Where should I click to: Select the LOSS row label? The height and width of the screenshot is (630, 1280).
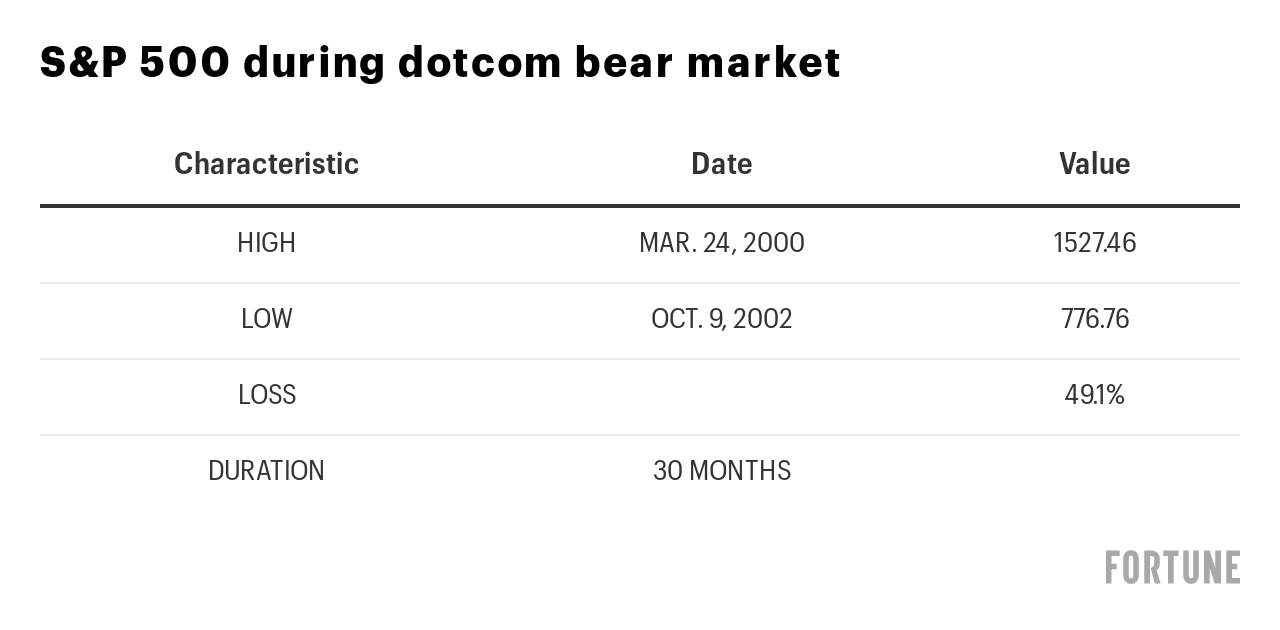[x=266, y=395]
